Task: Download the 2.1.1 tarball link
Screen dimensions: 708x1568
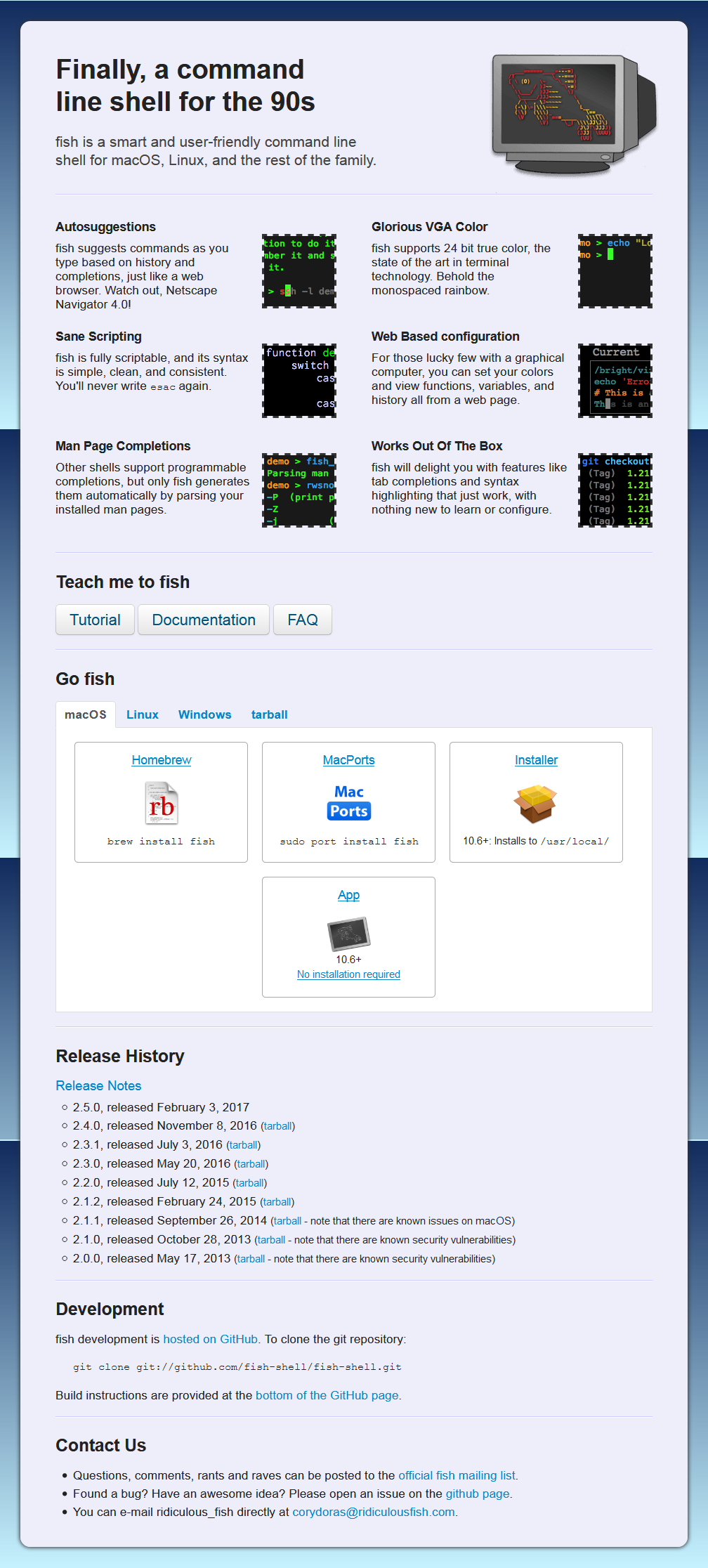Action: (x=287, y=1221)
